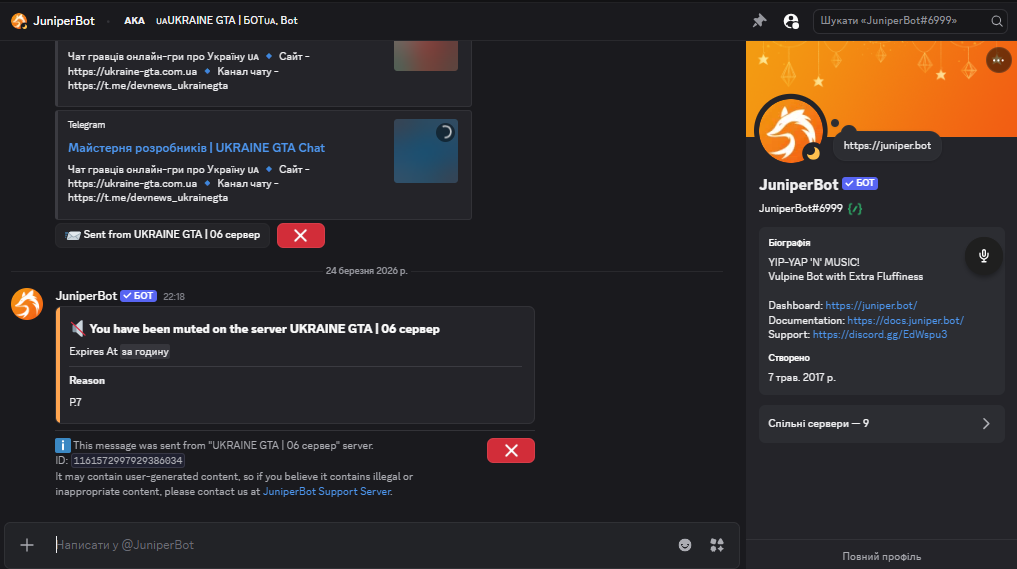Expand Спільні сервери — 9 section

881,424
